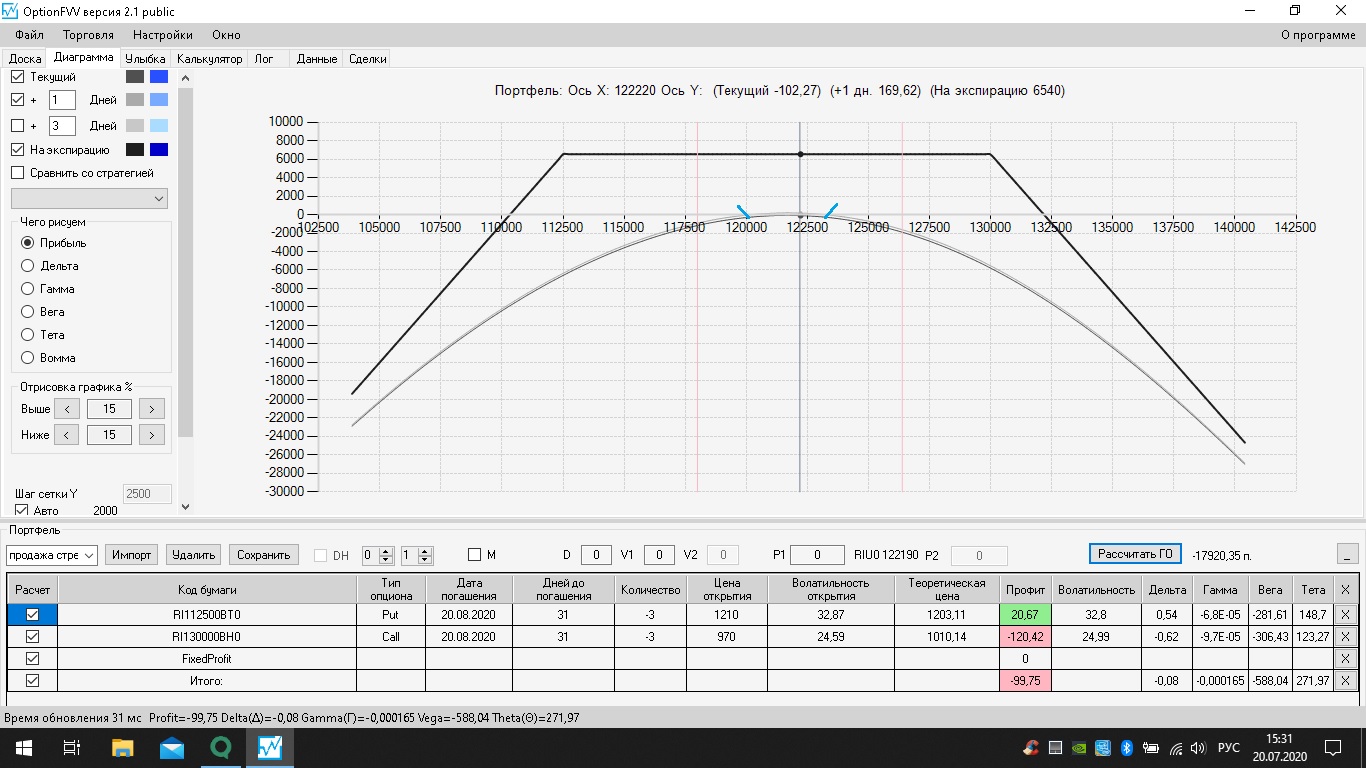1366x768 pixels.
Task: Click the Сохранить button
Action: pyautogui.click(x=264, y=555)
